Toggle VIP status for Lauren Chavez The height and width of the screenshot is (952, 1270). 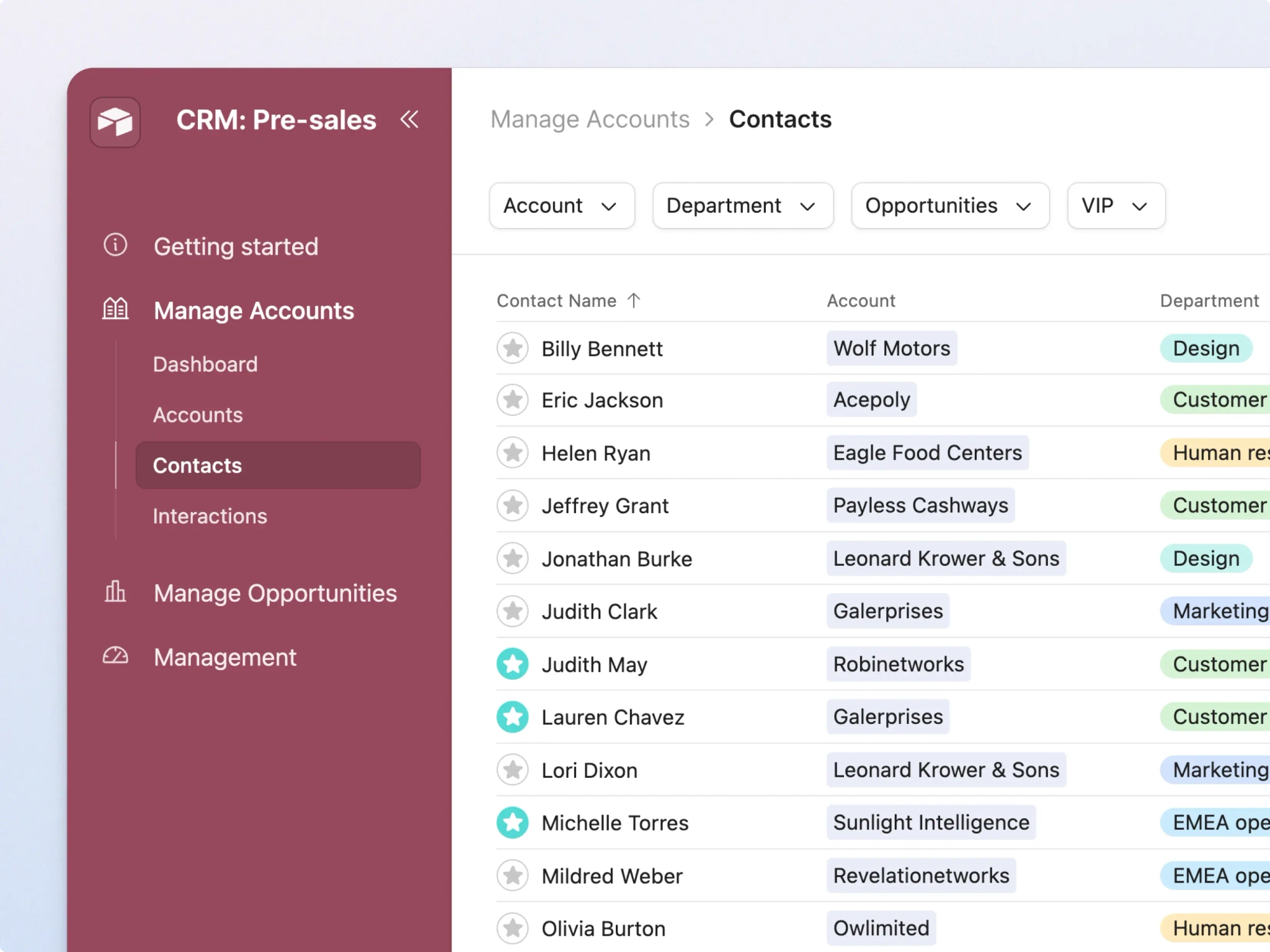[x=513, y=716]
